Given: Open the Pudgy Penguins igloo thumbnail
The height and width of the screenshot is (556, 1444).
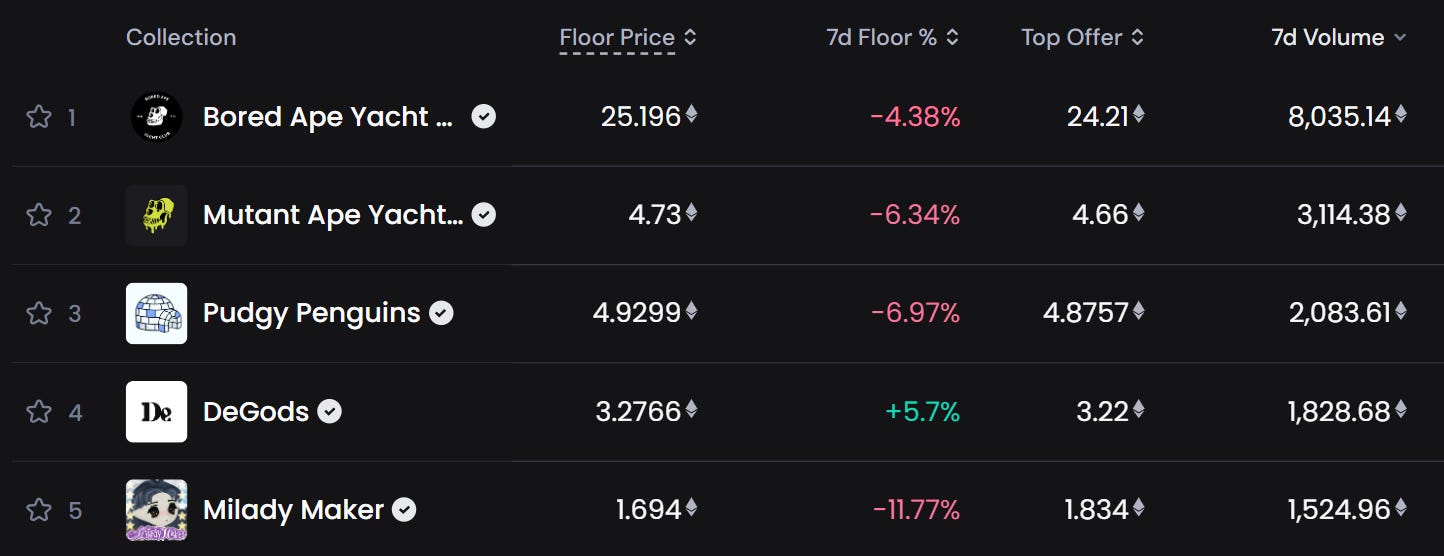Looking at the screenshot, I should click(x=156, y=313).
